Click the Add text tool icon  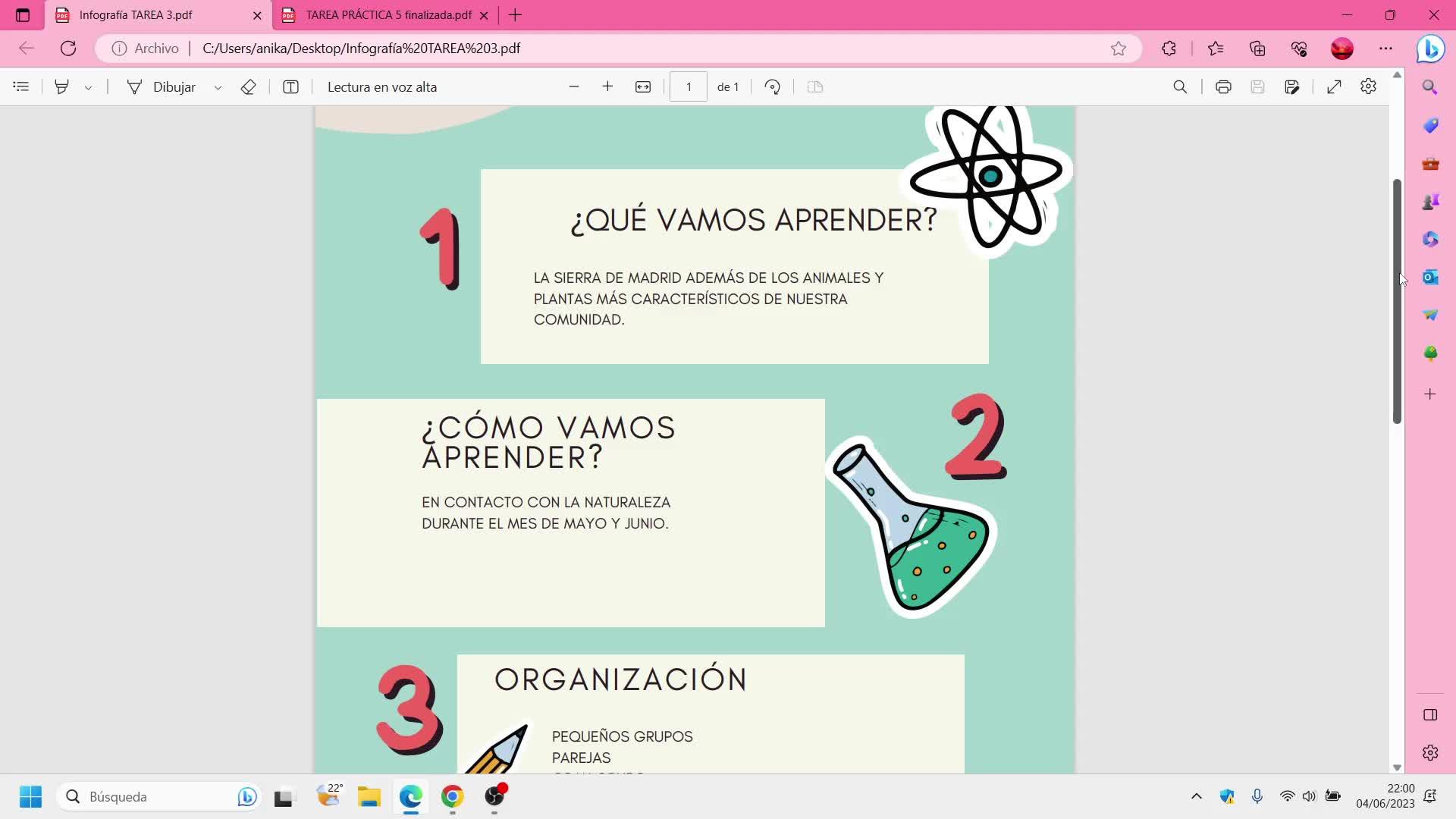290,87
